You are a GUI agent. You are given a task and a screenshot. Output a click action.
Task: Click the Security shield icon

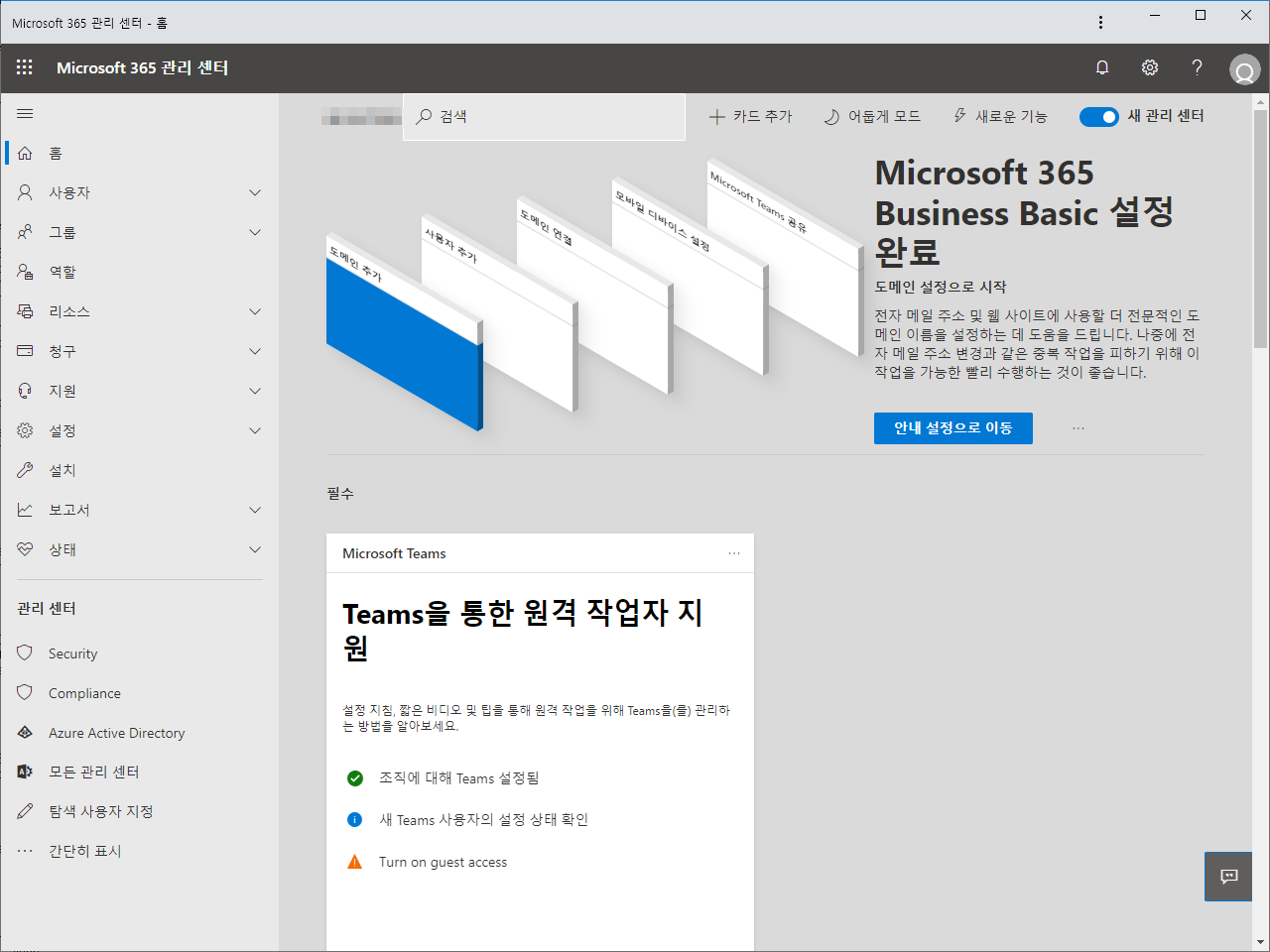pos(25,653)
